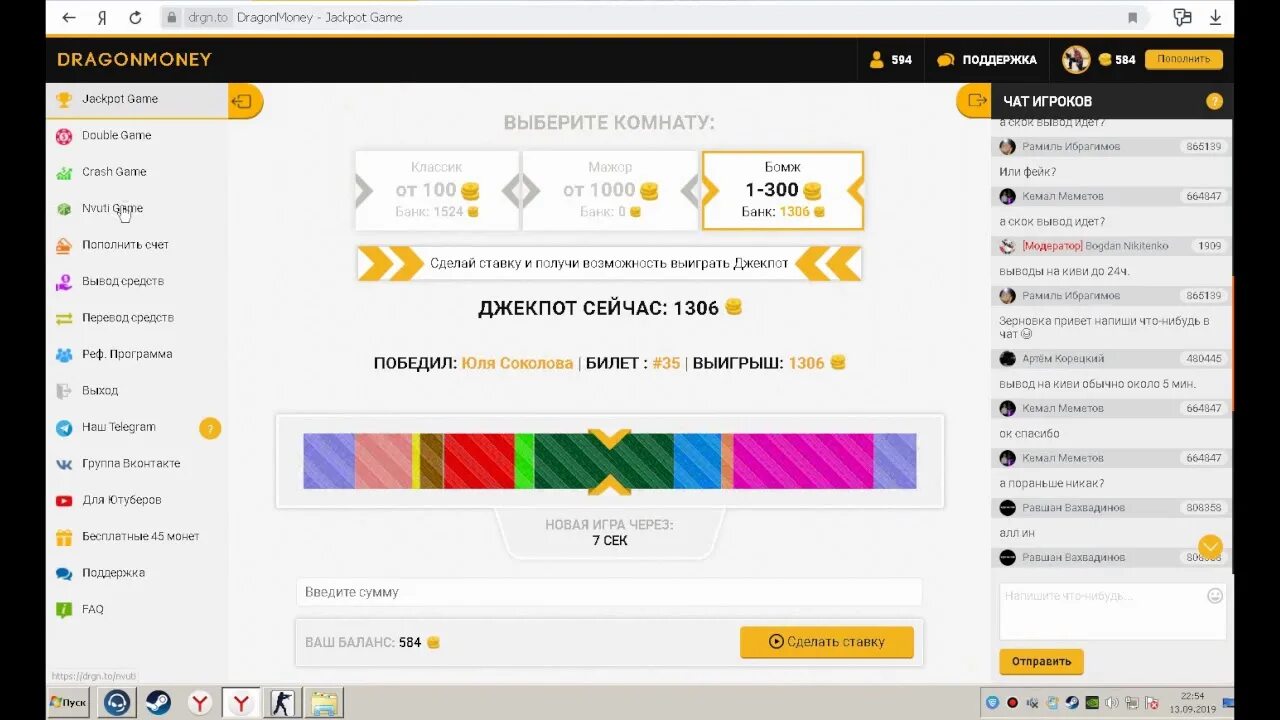The width and height of the screenshot is (1280, 720).
Task: Open Nvuti Game in the sidebar
Action: pos(112,208)
